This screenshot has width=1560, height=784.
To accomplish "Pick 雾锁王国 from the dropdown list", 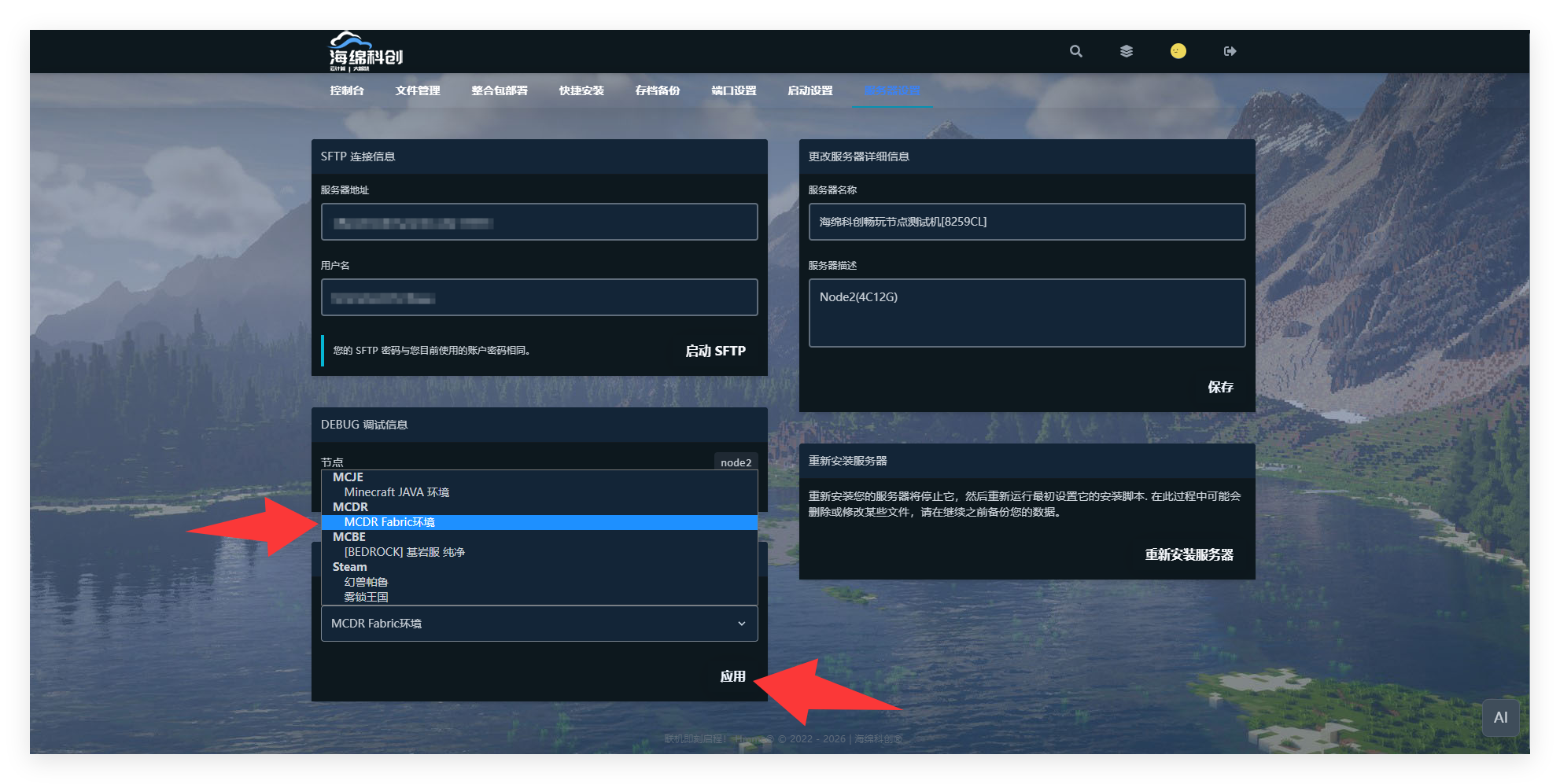I will tap(366, 597).
